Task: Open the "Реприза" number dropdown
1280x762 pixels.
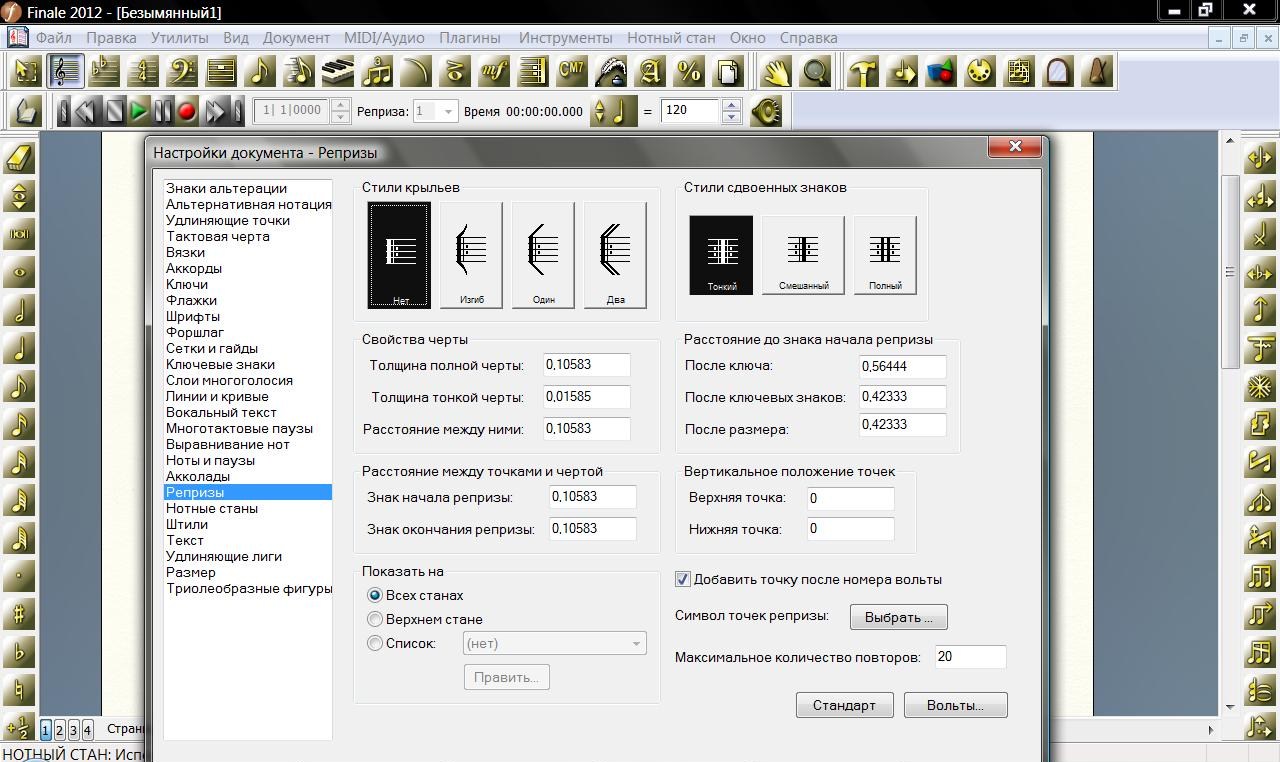Action: coord(447,110)
